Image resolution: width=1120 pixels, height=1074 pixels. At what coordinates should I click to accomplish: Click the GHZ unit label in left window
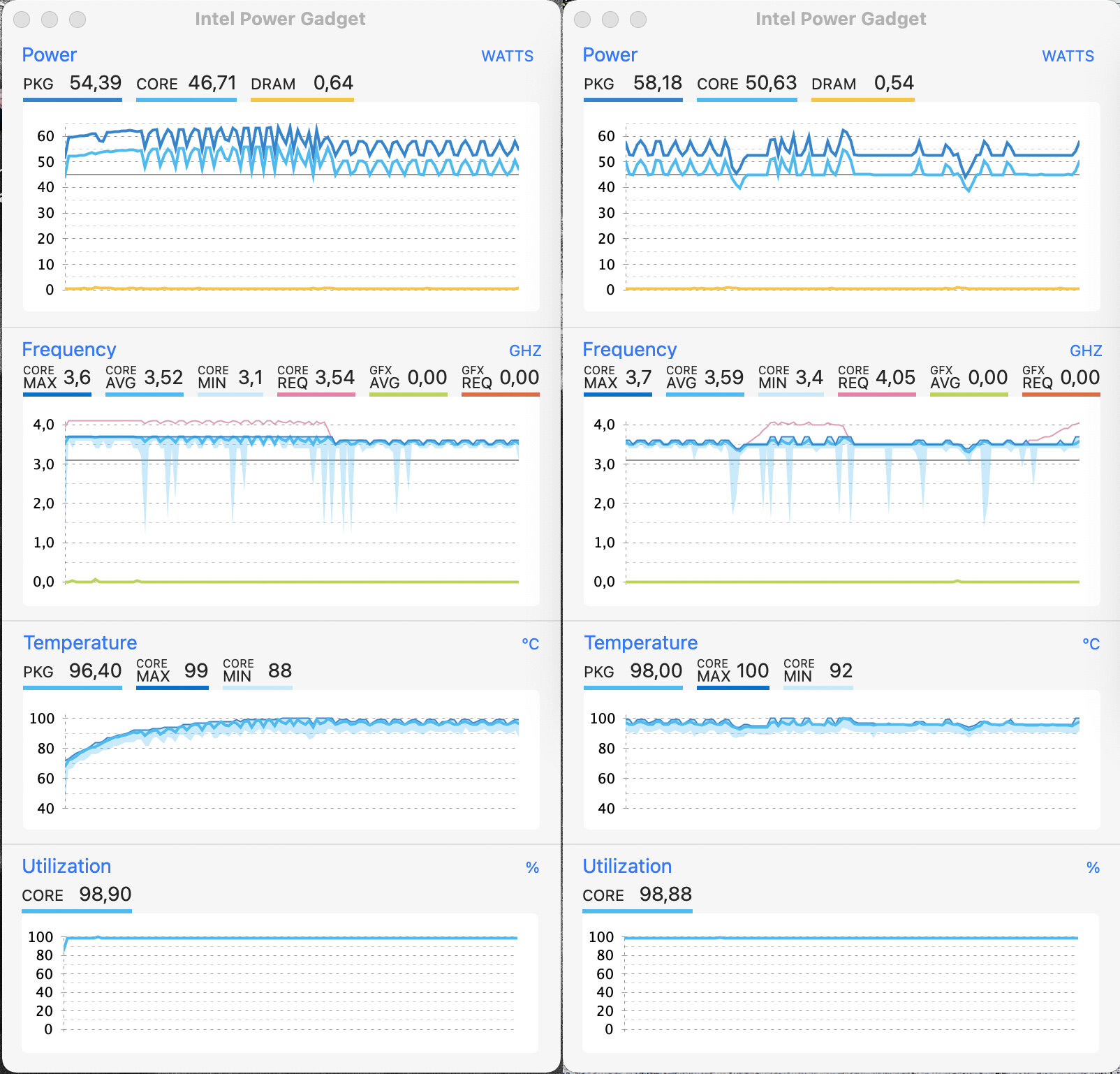525,351
